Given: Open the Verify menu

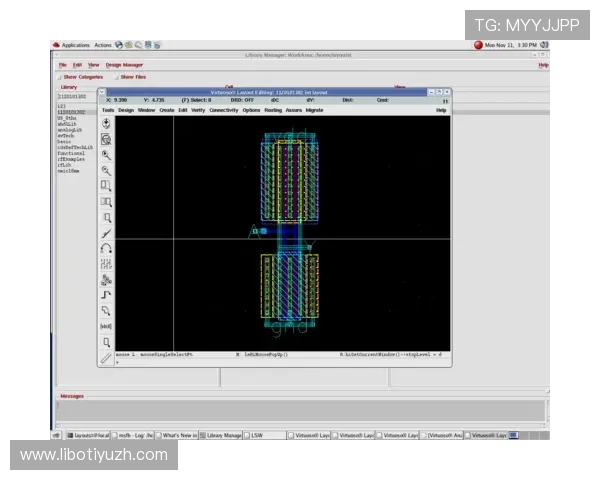Looking at the screenshot, I should [198, 110].
